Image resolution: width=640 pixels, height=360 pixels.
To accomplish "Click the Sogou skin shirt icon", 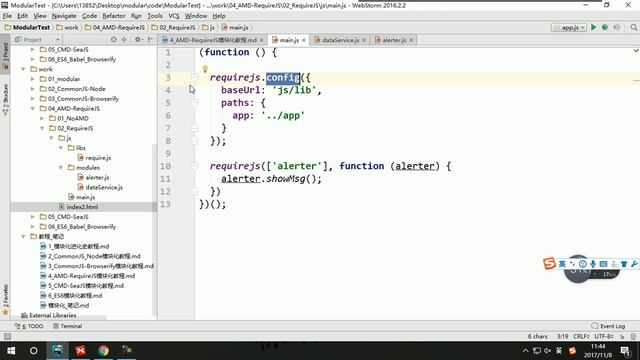I will (624, 264).
